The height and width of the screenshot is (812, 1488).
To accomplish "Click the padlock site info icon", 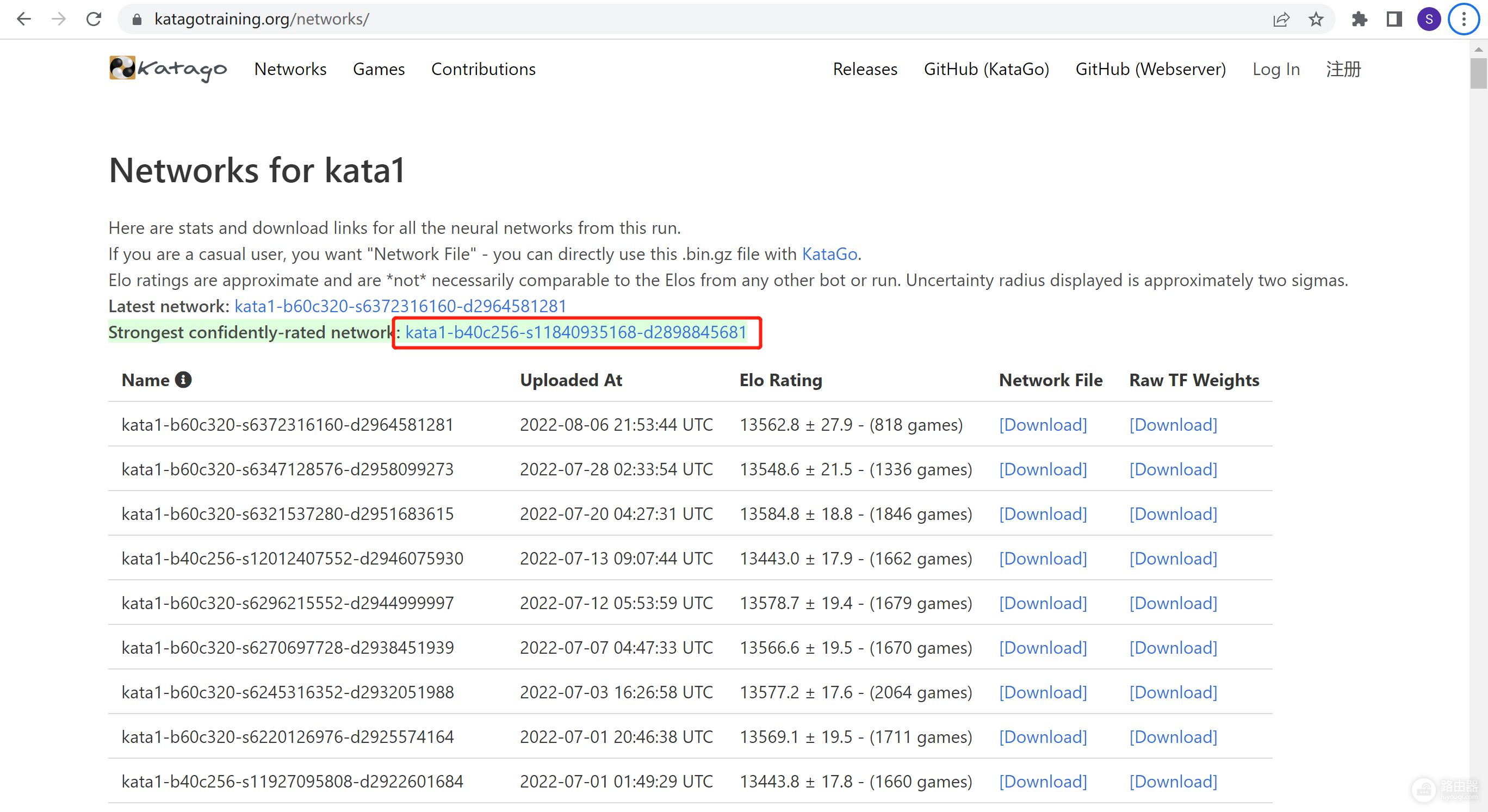I will tap(137, 20).
